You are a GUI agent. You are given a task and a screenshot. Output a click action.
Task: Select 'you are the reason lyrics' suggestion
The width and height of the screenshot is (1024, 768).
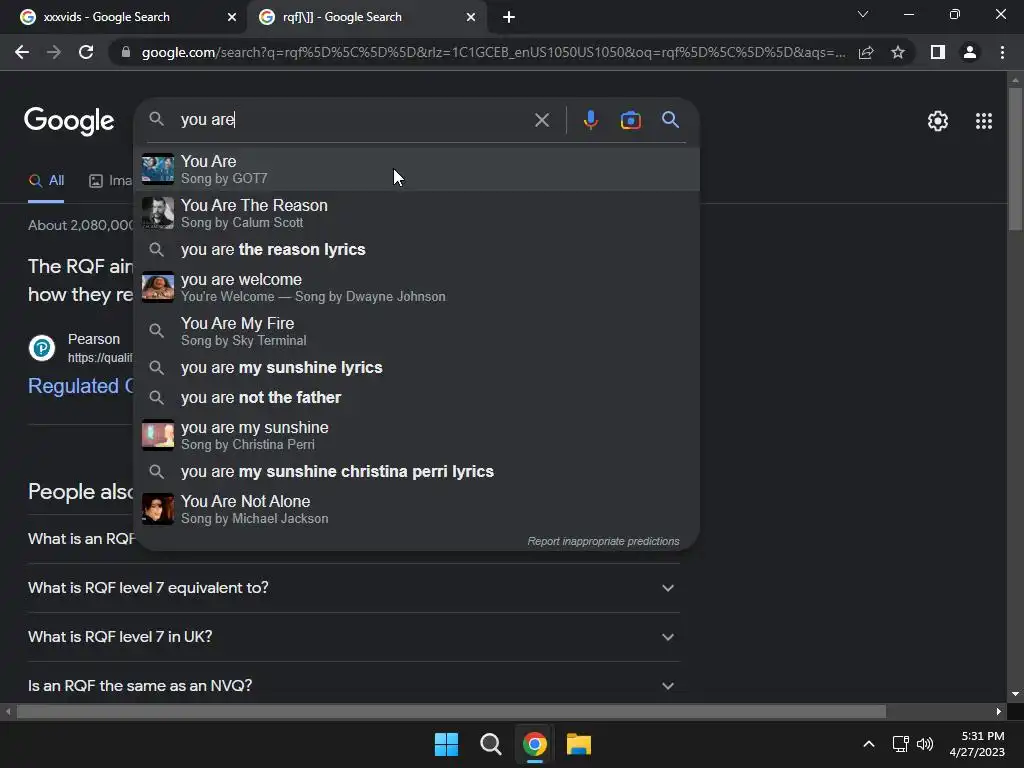pyautogui.click(x=417, y=249)
